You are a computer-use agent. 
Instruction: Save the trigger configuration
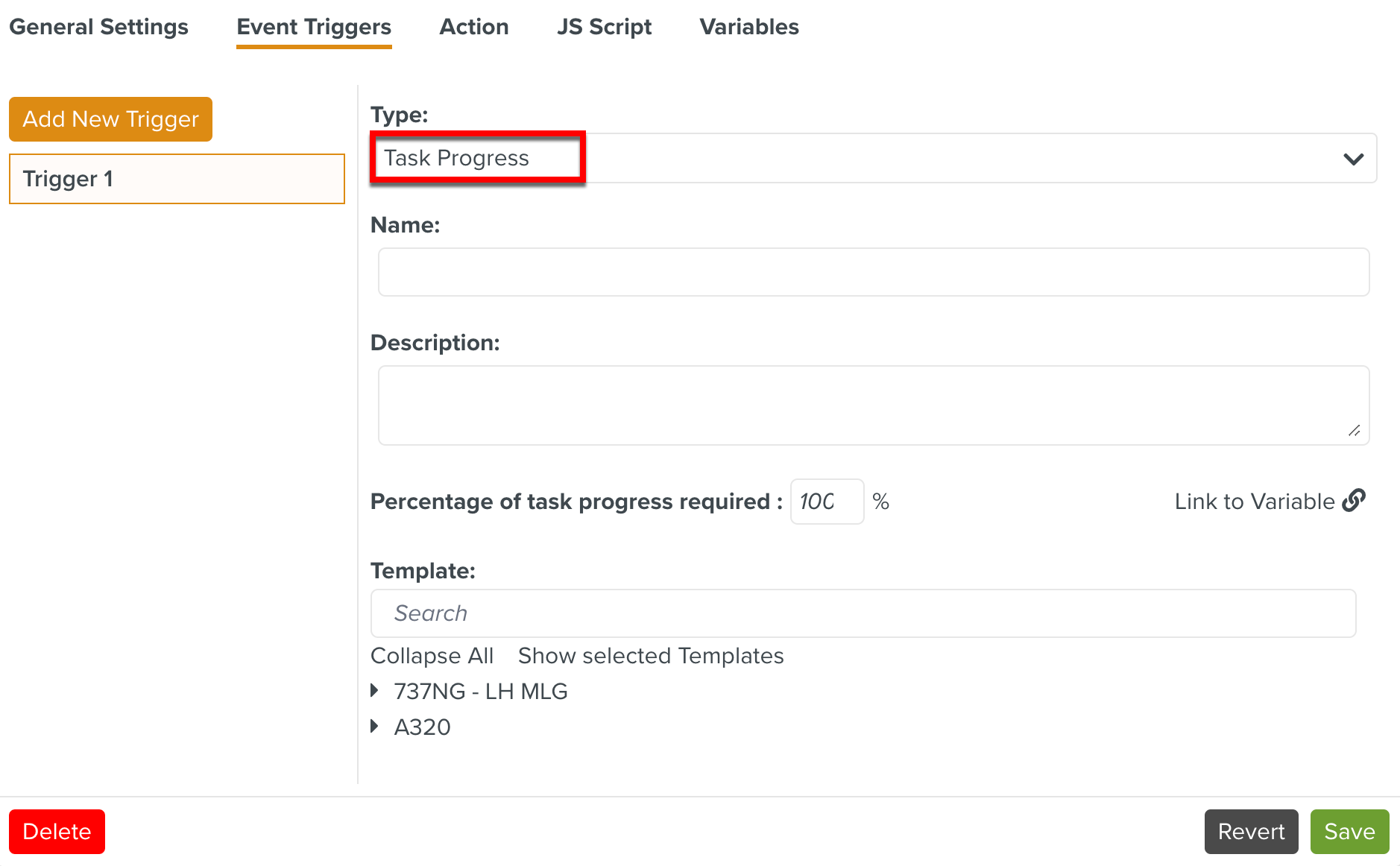(1349, 831)
